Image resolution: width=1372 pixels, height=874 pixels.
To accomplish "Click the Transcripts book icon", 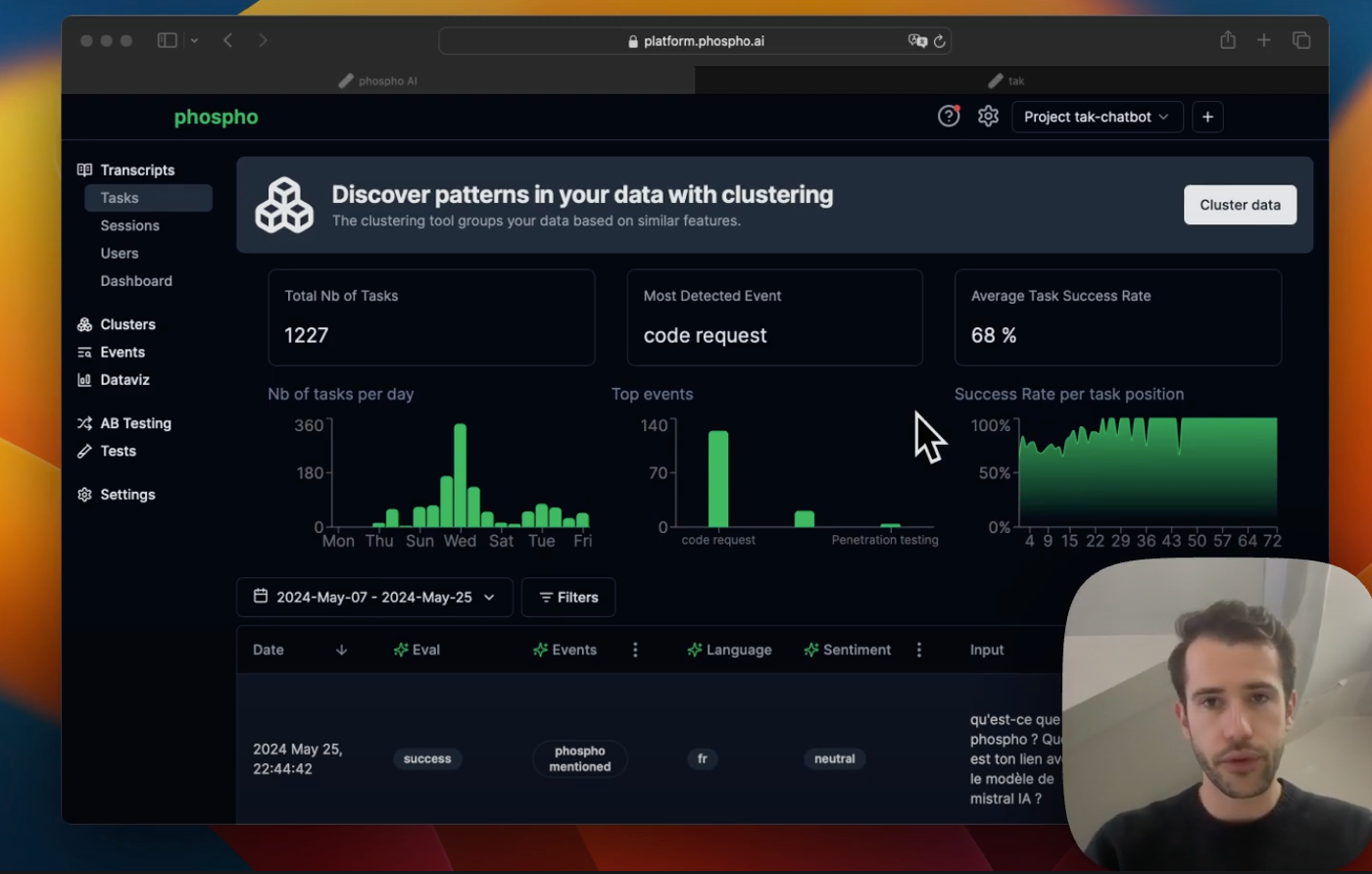I will click(x=84, y=170).
